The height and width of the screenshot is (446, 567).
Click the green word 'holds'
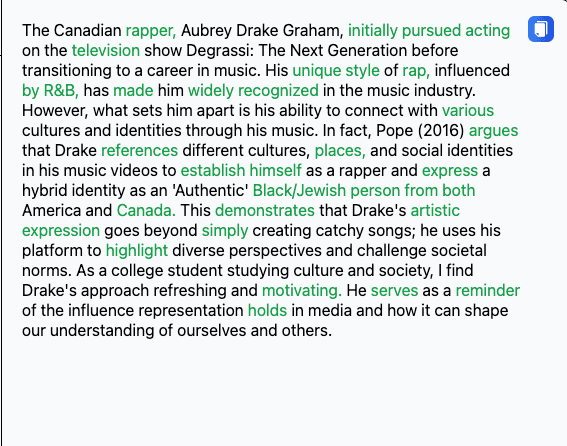point(267,310)
